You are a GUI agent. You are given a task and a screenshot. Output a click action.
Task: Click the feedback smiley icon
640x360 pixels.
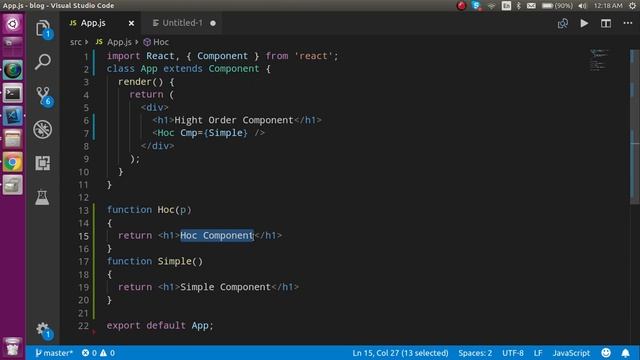click(606, 353)
